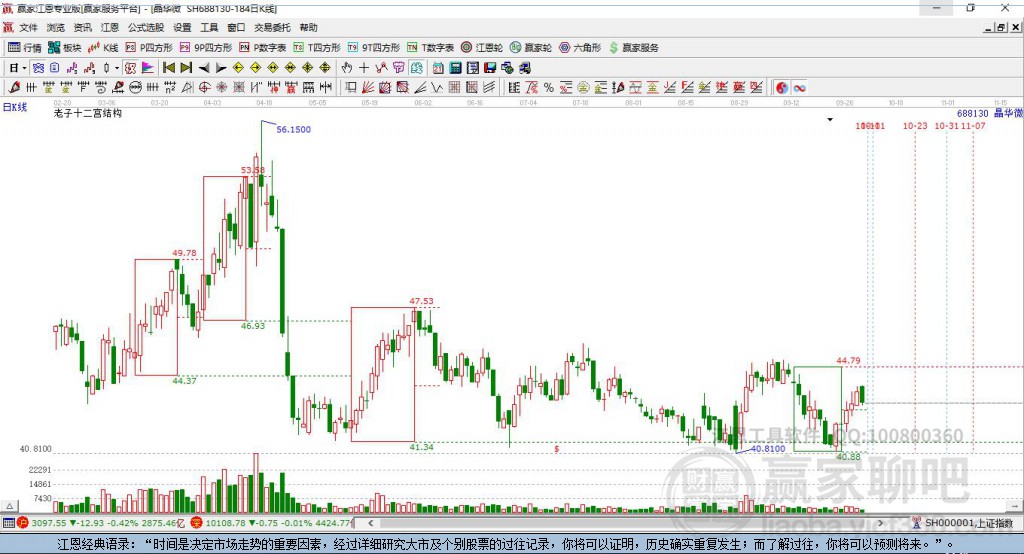Move chart right with black right arrow
The image size is (1024, 554).
221,68
